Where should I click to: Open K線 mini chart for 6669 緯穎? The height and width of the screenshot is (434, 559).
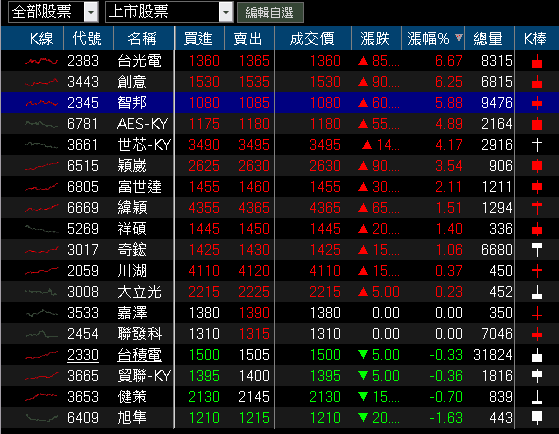coord(41,208)
